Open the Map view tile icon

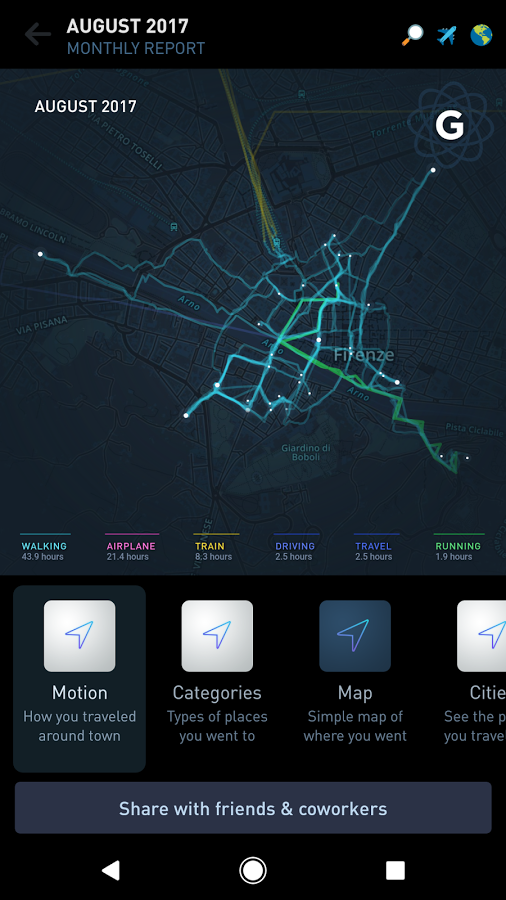pos(355,636)
